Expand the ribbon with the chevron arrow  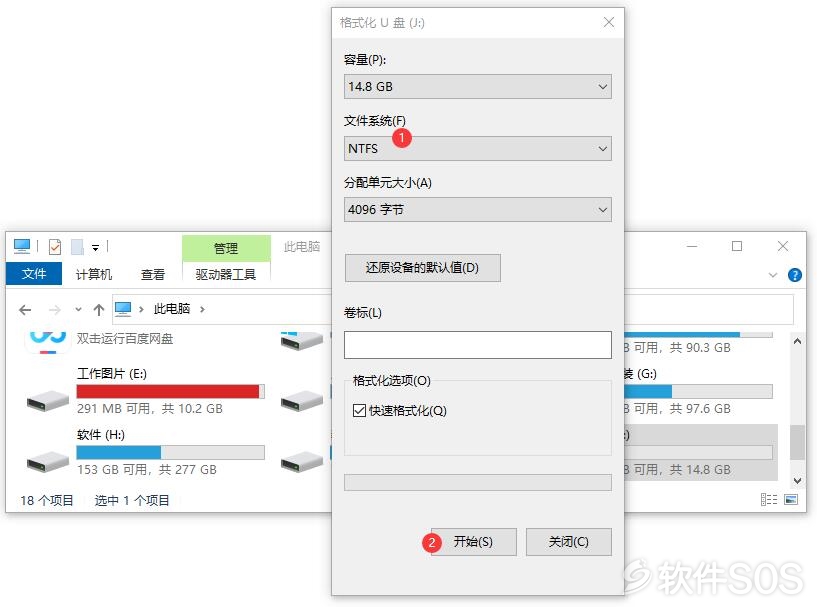pos(773,275)
